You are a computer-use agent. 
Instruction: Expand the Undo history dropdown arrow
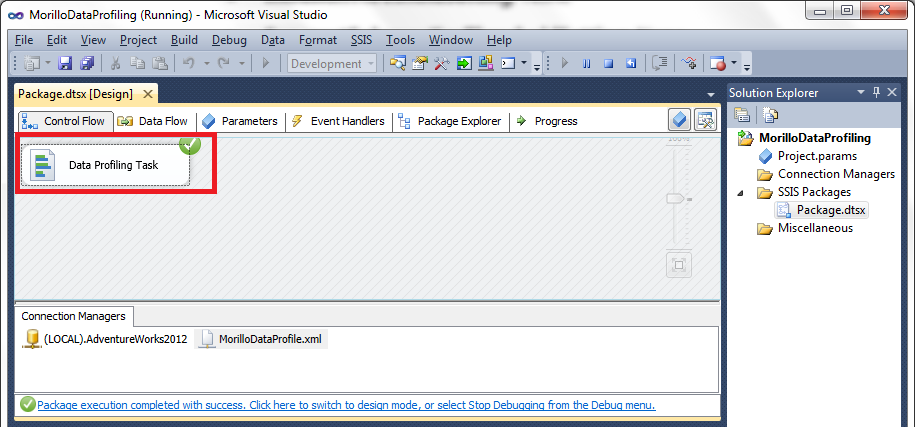click(x=205, y=64)
